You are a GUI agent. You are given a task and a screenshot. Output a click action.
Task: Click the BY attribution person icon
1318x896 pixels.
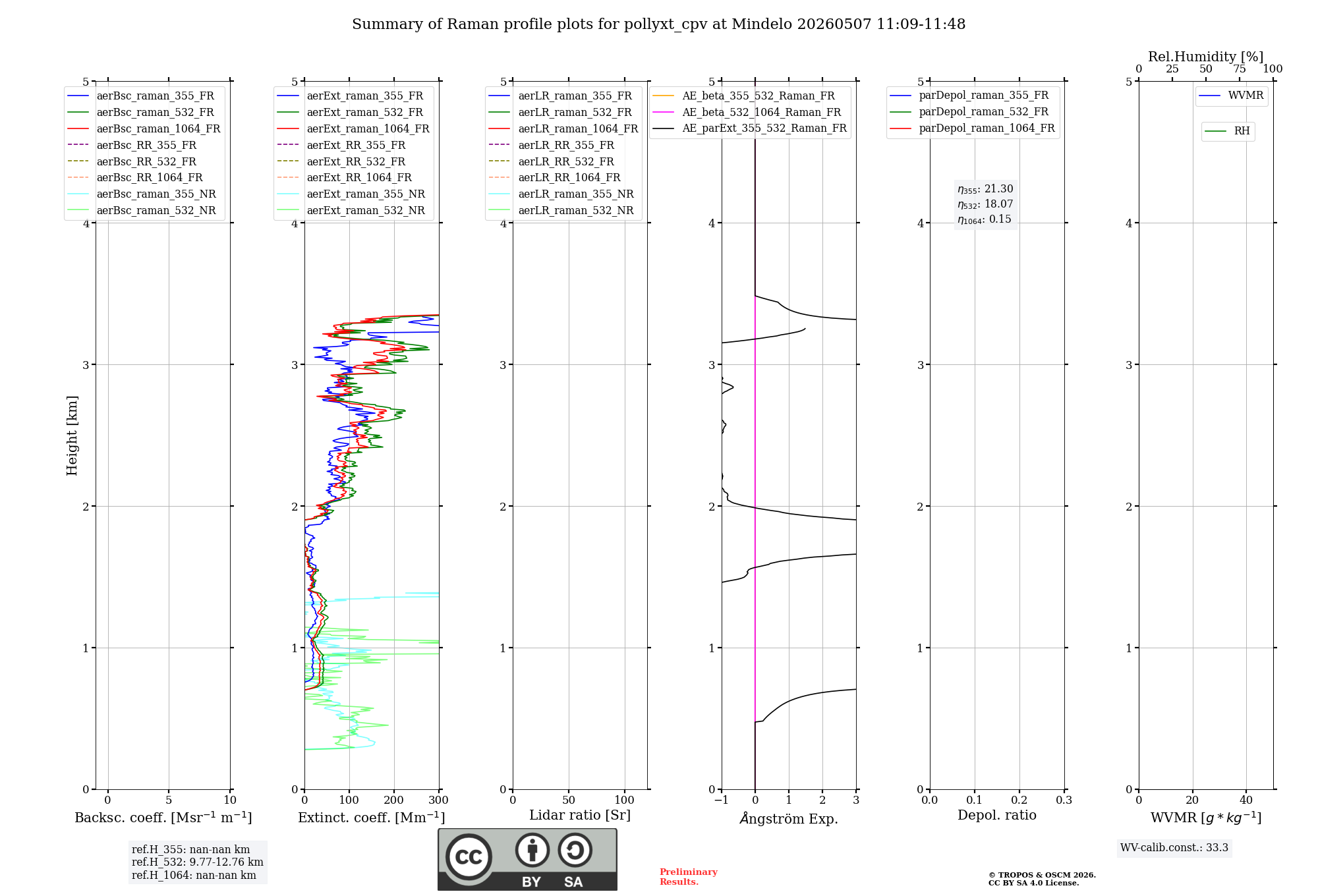click(x=532, y=850)
